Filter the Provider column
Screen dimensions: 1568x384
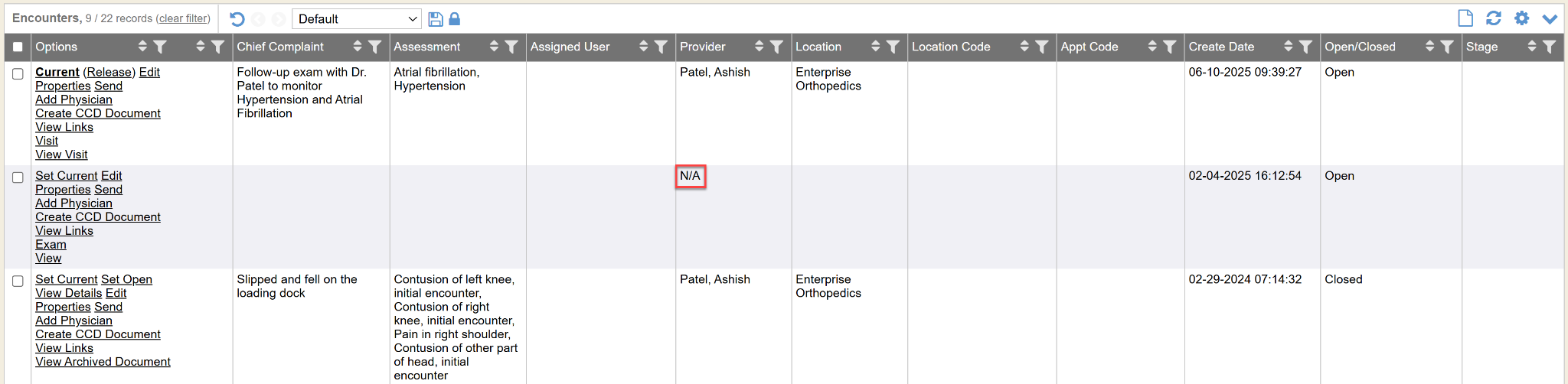click(776, 47)
